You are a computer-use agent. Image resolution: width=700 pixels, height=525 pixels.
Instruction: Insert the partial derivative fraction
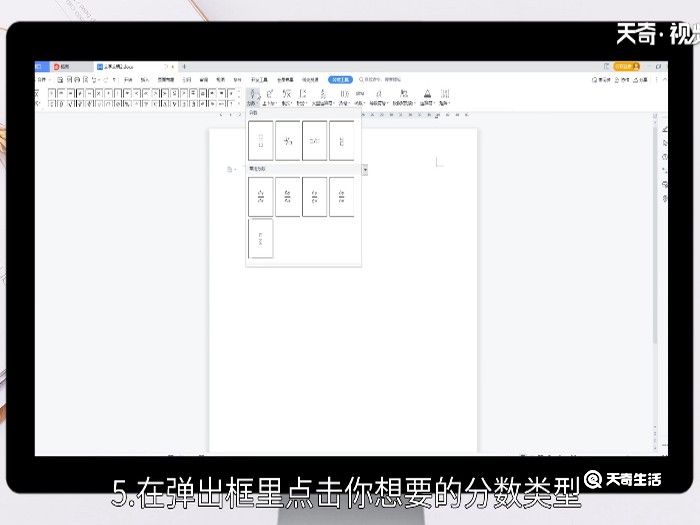tap(314, 196)
